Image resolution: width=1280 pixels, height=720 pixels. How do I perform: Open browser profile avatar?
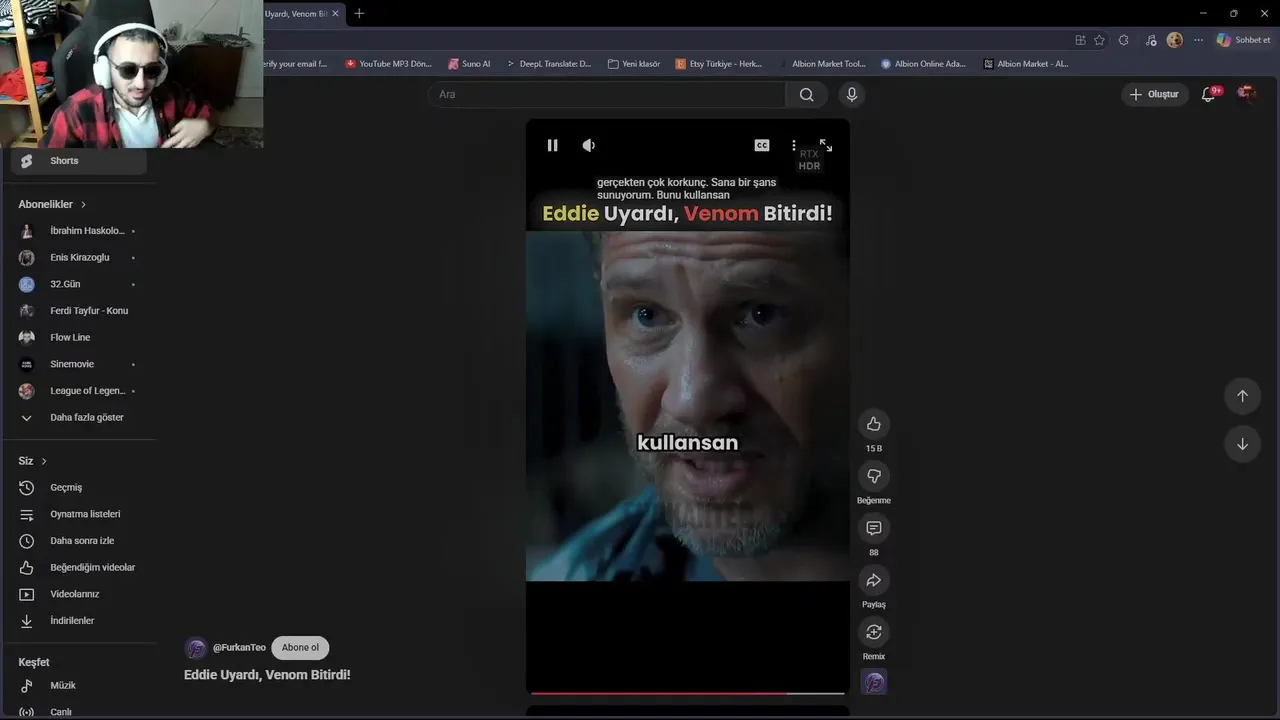[x=1175, y=40]
